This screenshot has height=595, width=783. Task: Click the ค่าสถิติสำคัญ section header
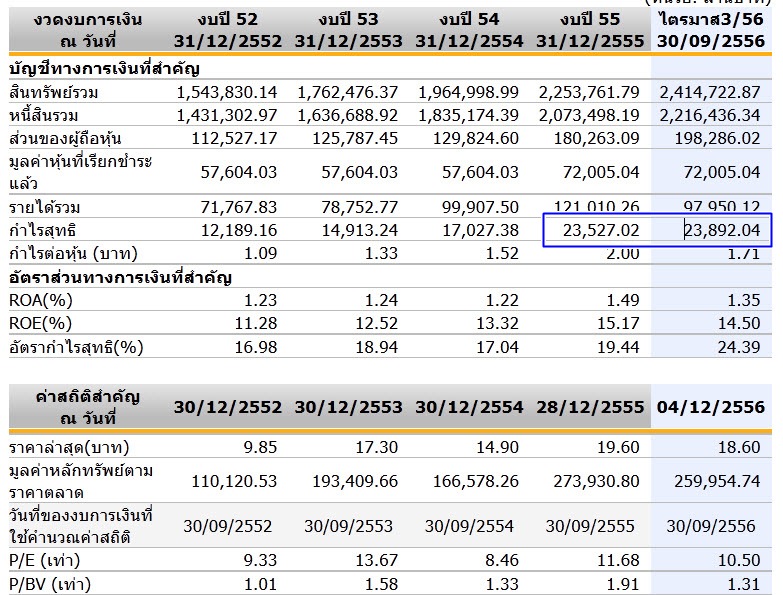click(x=88, y=397)
